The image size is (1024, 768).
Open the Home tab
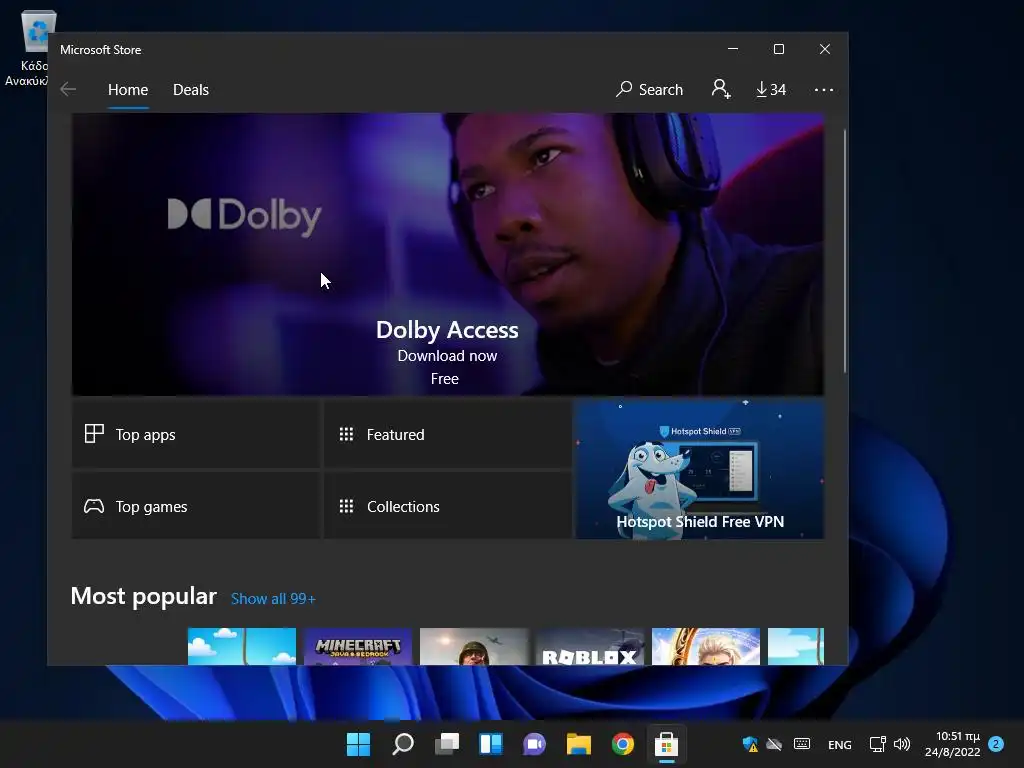pos(128,89)
